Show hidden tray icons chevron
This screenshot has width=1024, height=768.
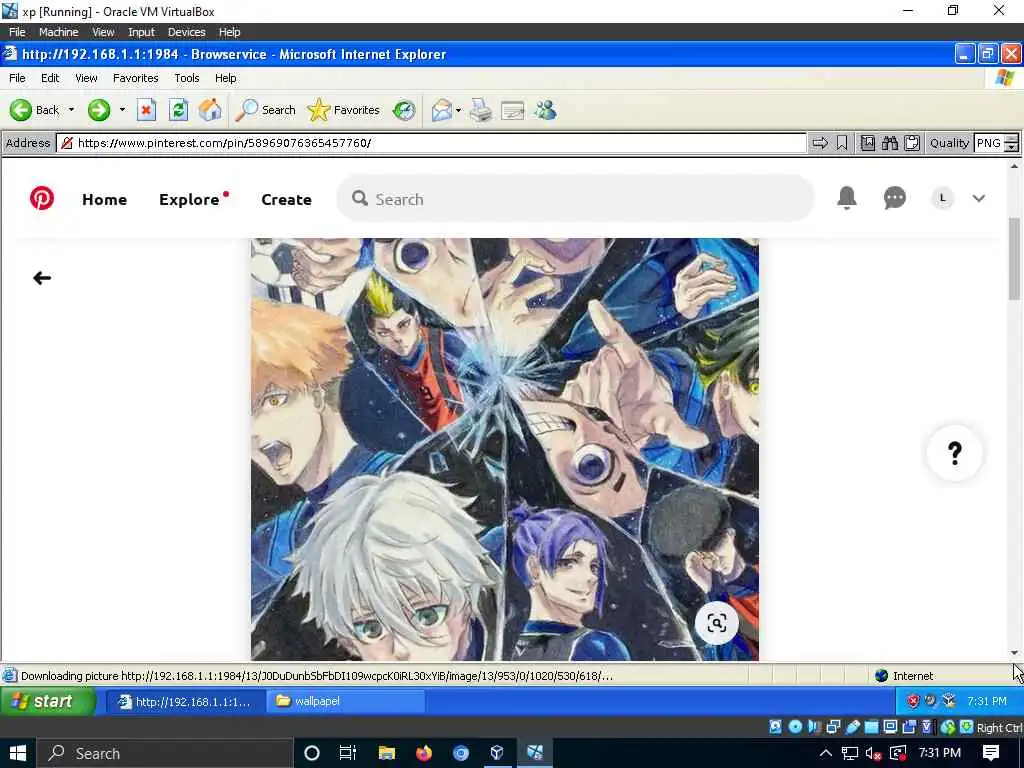825,754
